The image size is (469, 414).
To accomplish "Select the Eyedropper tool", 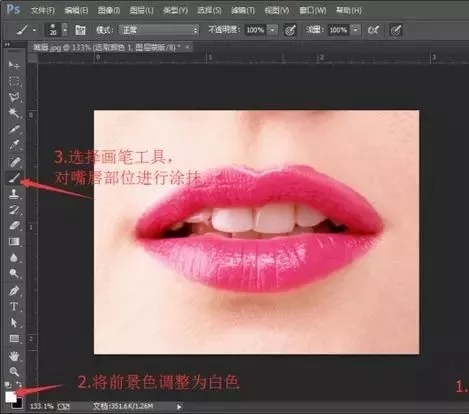I will (14, 145).
